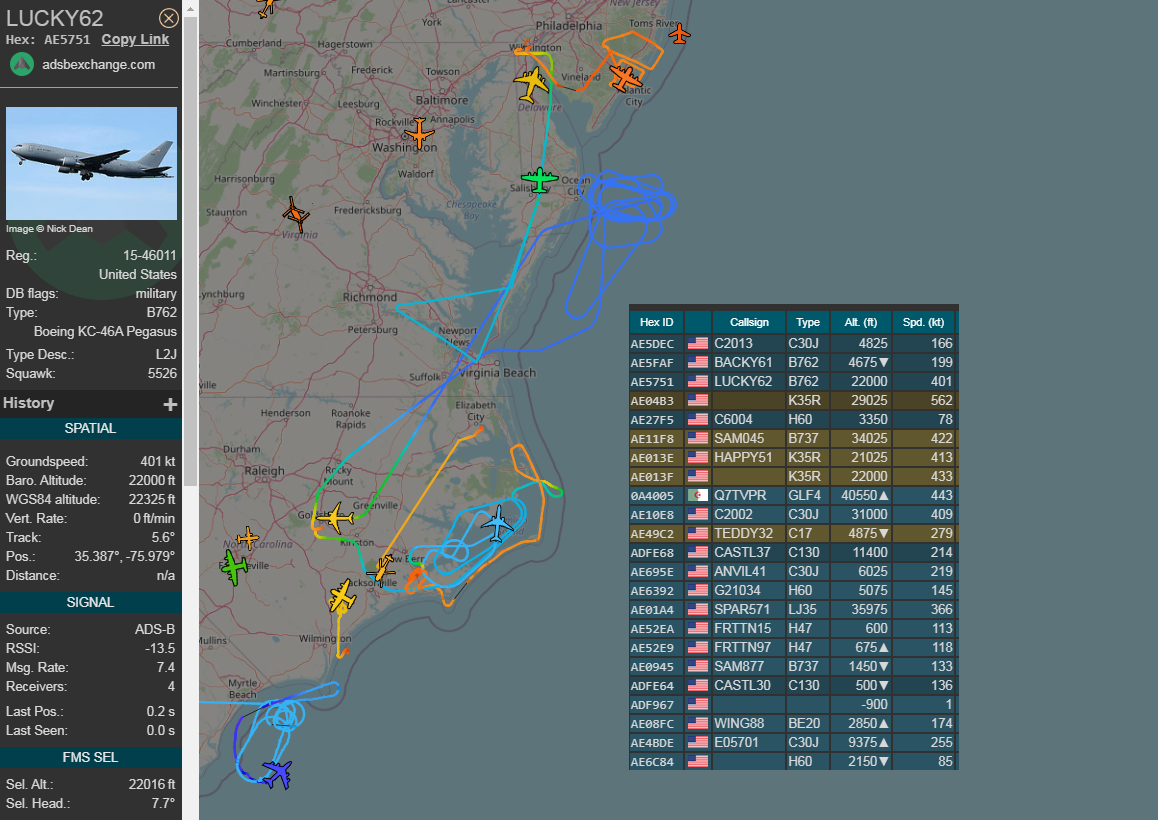Select the SAM877 row

point(793,666)
